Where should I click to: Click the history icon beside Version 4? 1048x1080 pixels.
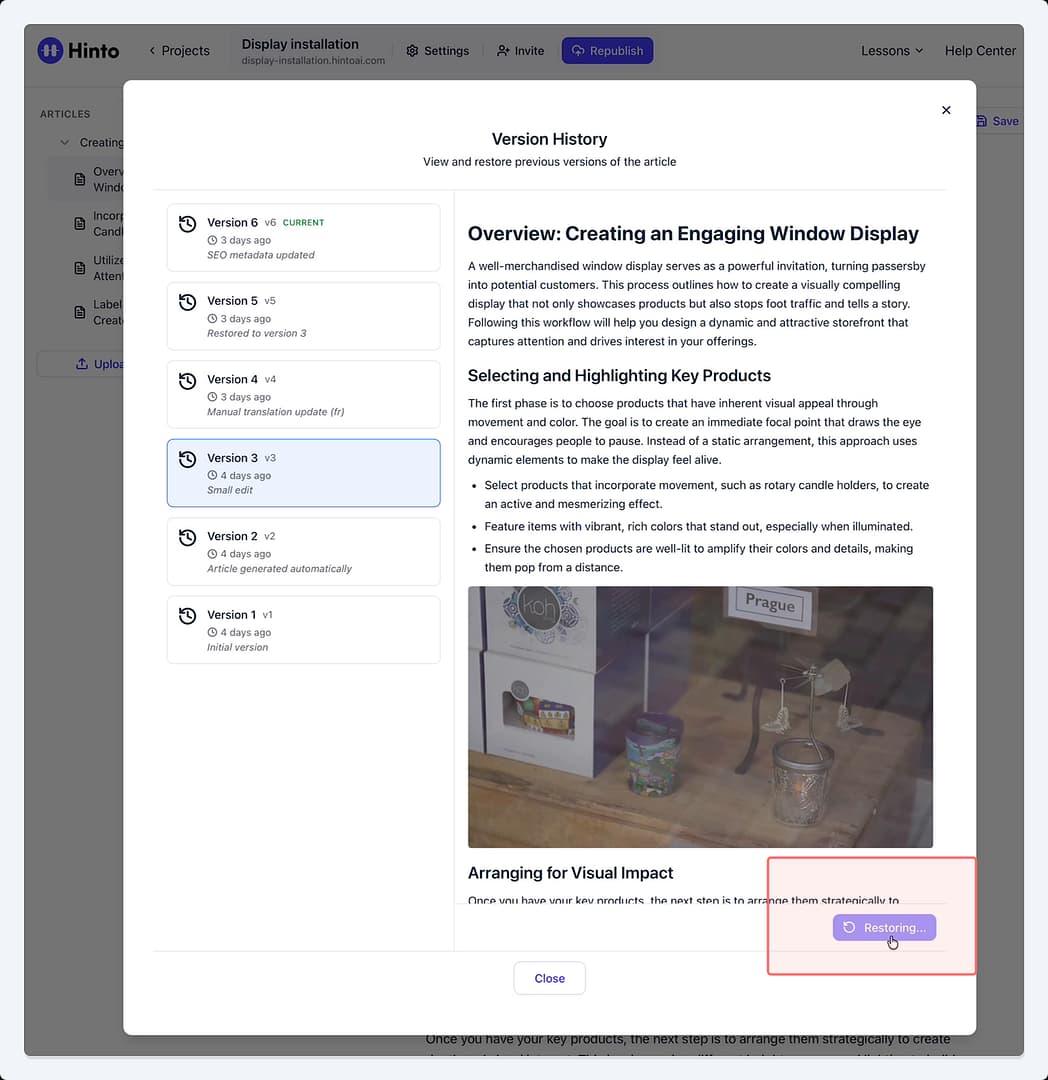(x=187, y=381)
